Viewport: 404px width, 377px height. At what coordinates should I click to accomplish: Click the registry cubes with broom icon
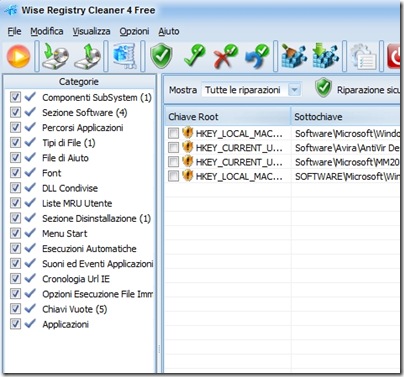click(294, 56)
